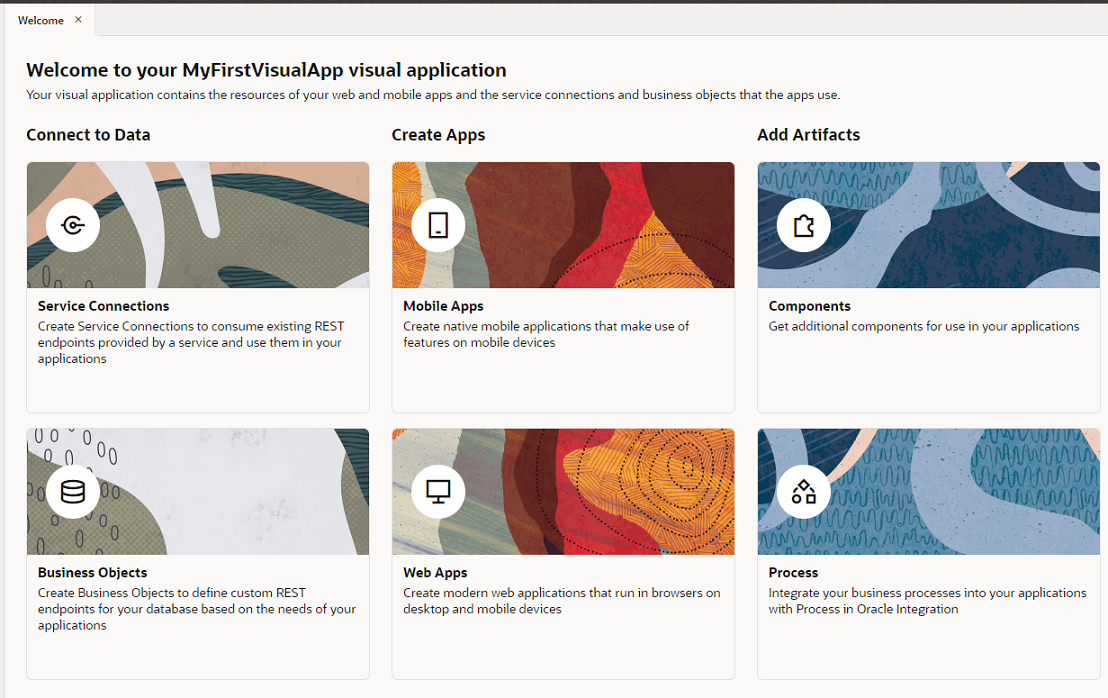Click the 'Add Artifacts' heading

(x=808, y=135)
